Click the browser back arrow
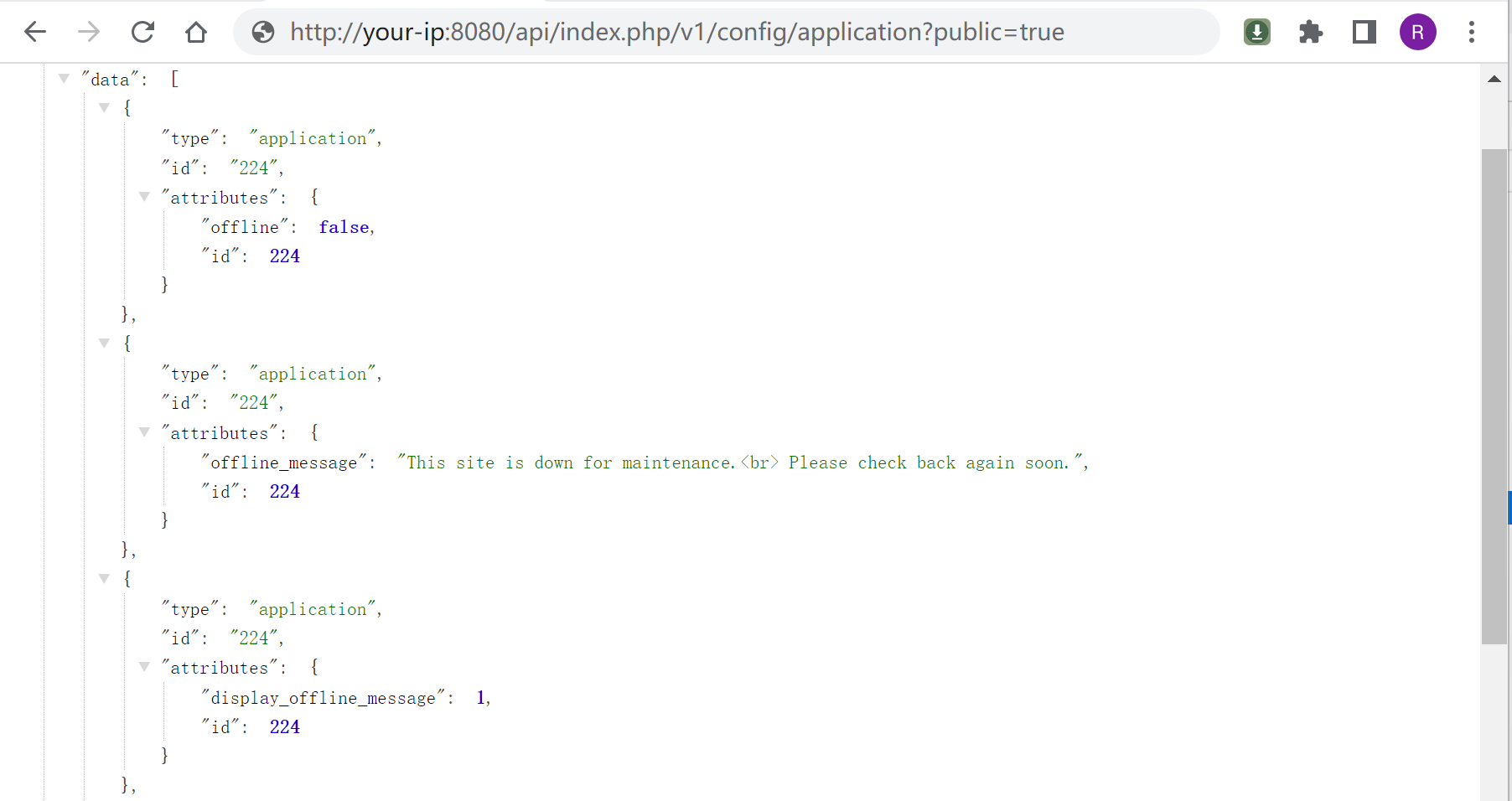Viewport: 1512px width, 801px height. tap(35, 32)
